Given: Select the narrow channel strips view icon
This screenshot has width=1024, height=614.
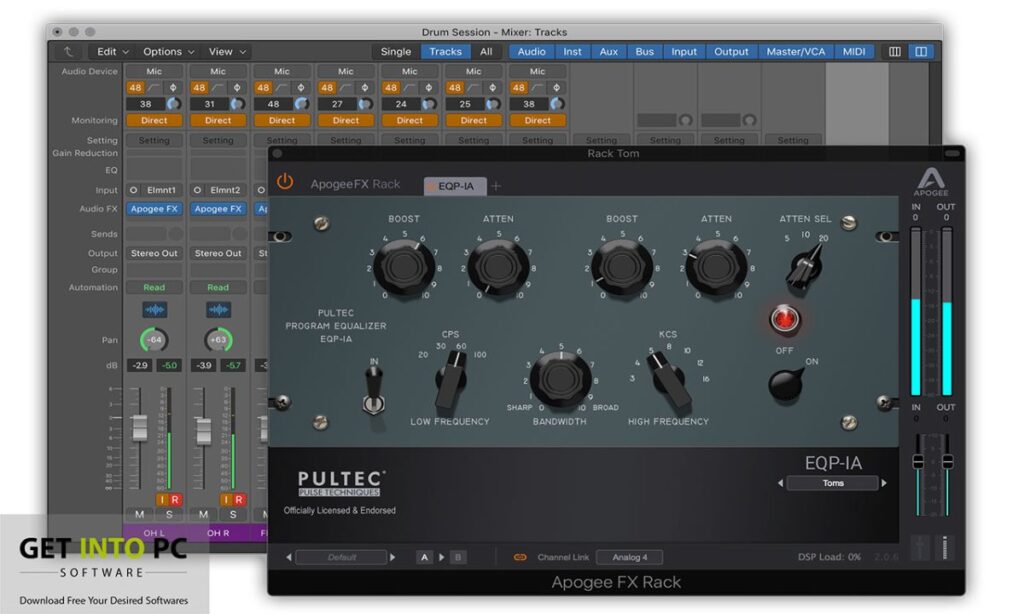Looking at the screenshot, I should click(895, 52).
